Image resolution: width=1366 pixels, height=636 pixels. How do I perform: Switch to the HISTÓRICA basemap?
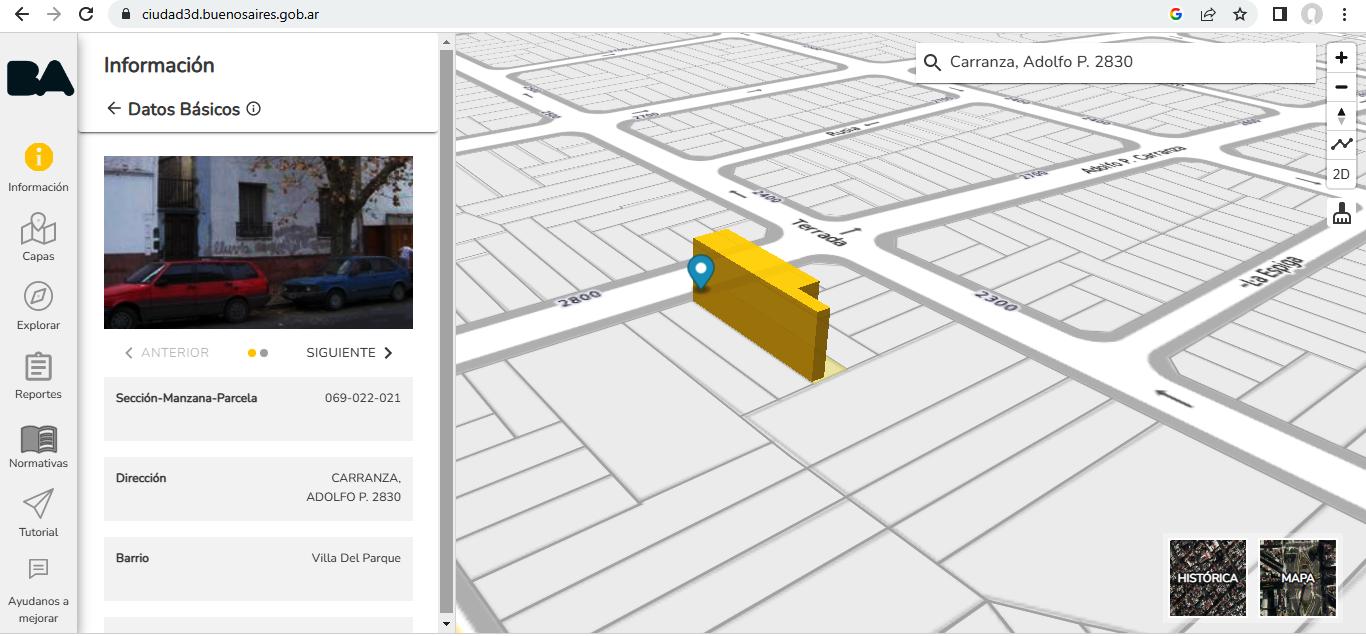[x=1208, y=578]
